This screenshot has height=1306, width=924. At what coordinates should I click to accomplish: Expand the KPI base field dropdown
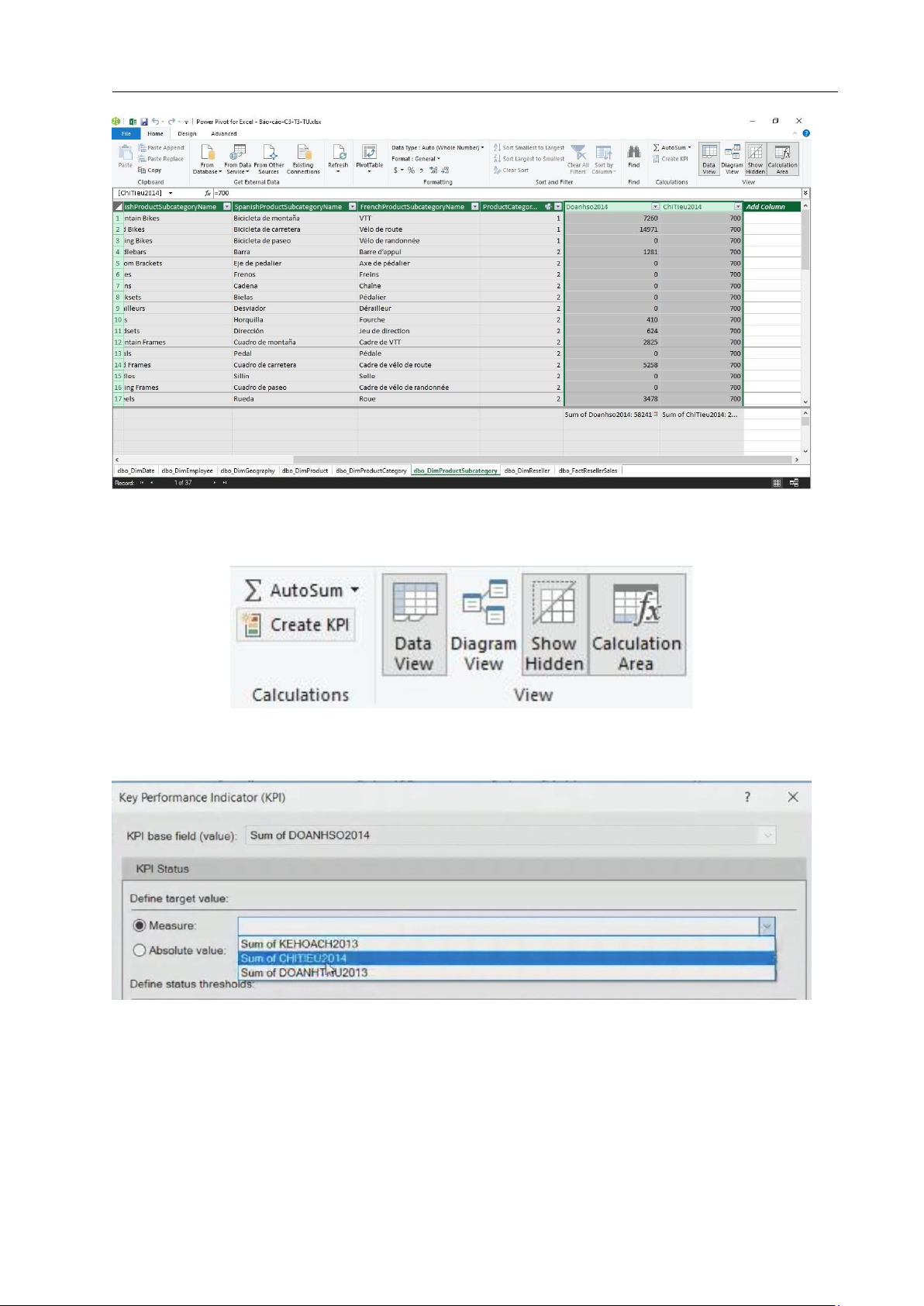click(x=767, y=836)
